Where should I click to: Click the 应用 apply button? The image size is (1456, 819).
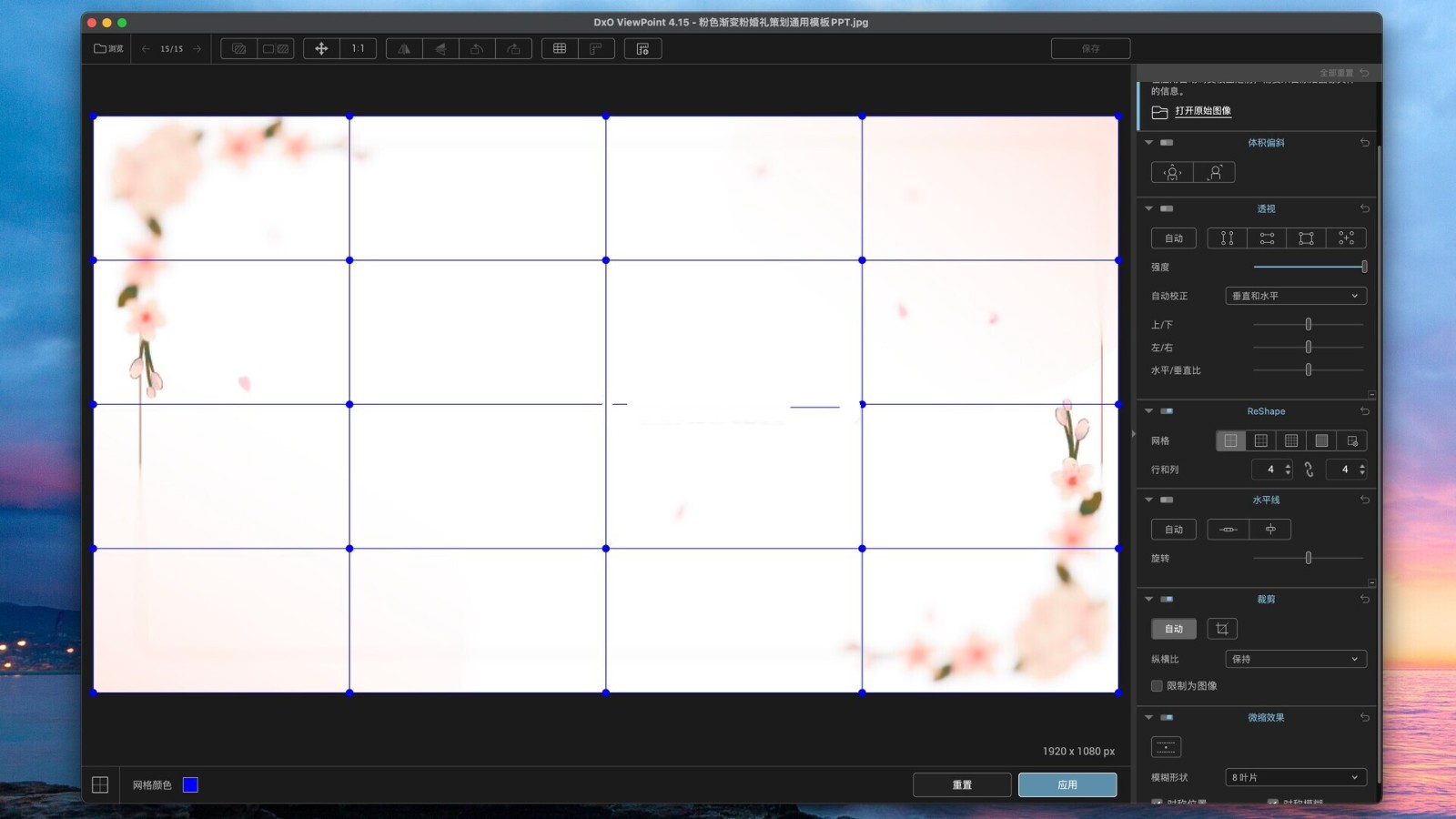click(x=1067, y=784)
